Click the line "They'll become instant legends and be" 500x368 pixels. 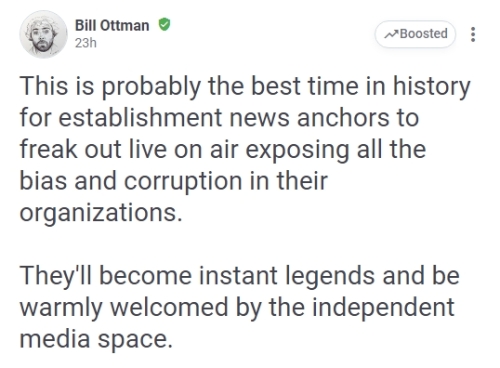pyautogui.click(x=239, y=276)
